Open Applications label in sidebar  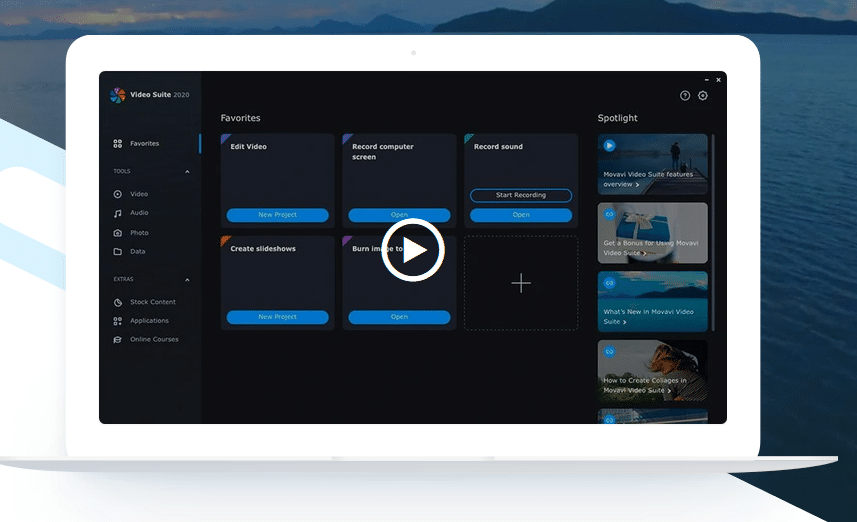149,321
